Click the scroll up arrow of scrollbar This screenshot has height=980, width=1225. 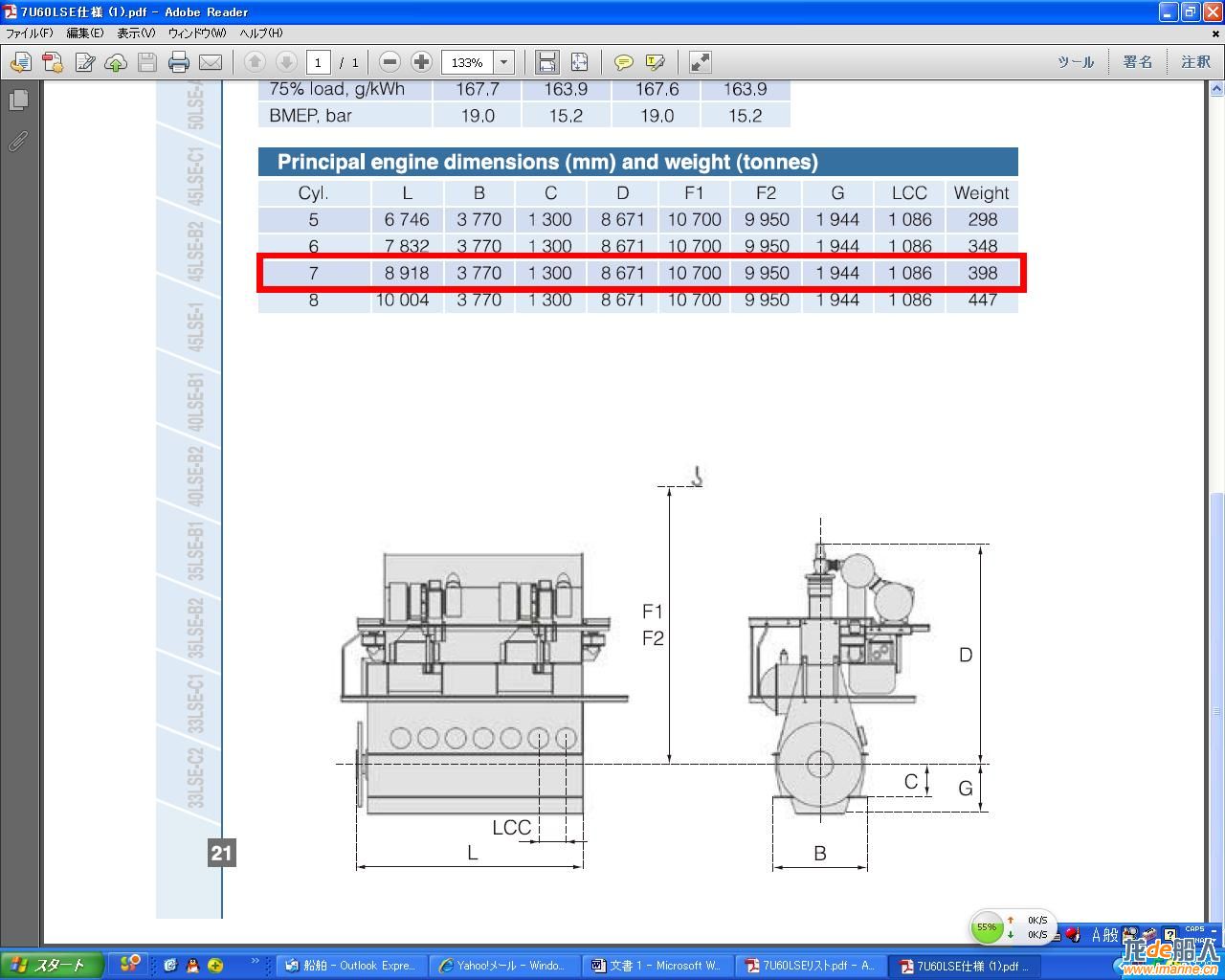point(1216,89)
